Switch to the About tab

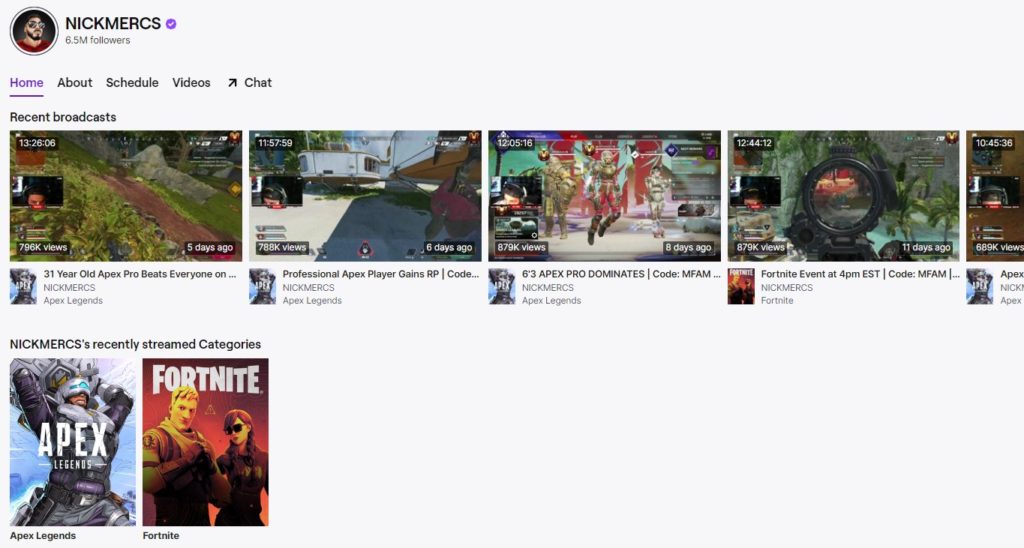click(74, 83)
